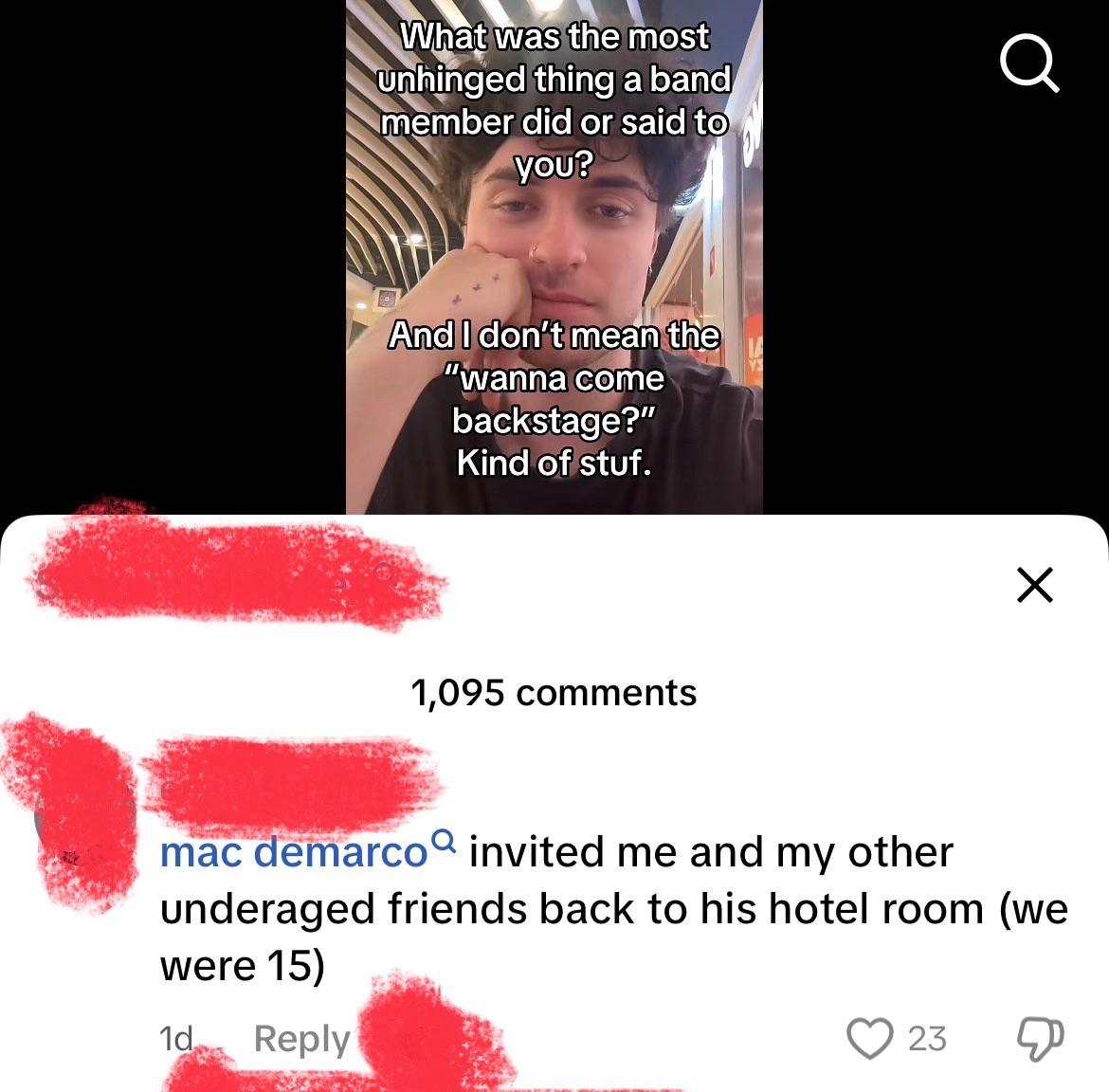This screenshot has width=1109, height=1092.
Task: Tap small magnifier beside mac demarco
Action: (x=444, y=840)
